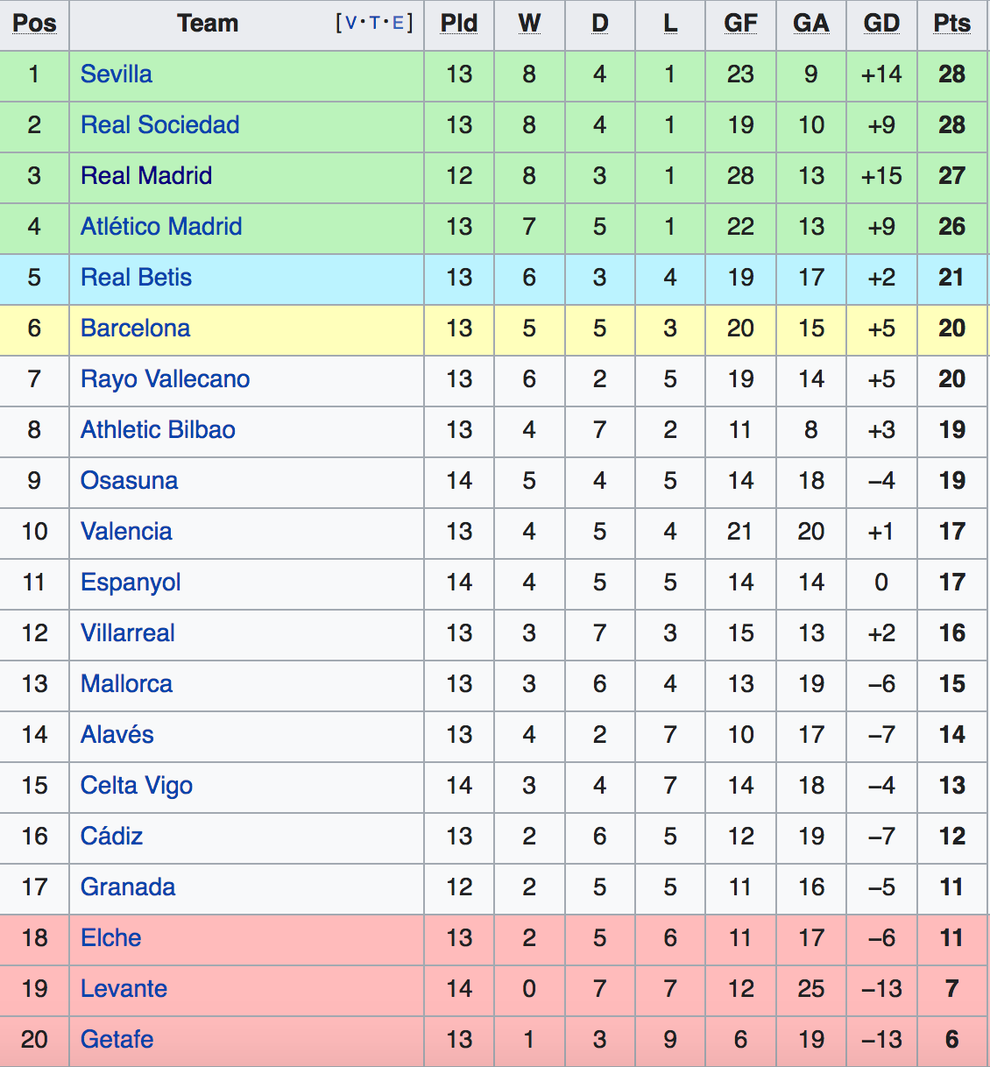Image resolution: width=990 pixels, height=1067 pixels.
Task: Open the Valencia team link
Action: coord(126,531)
